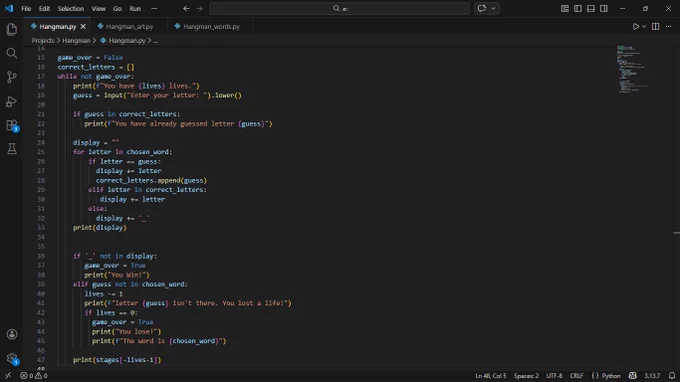
Task: Open the Run menu
Action: (x=135, y=8)
